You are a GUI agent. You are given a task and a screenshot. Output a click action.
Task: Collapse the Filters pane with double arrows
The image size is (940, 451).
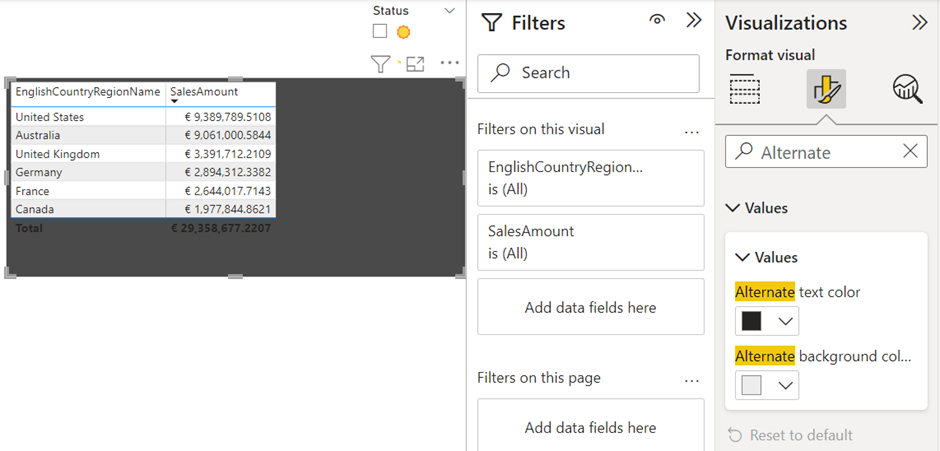(694, 21)
